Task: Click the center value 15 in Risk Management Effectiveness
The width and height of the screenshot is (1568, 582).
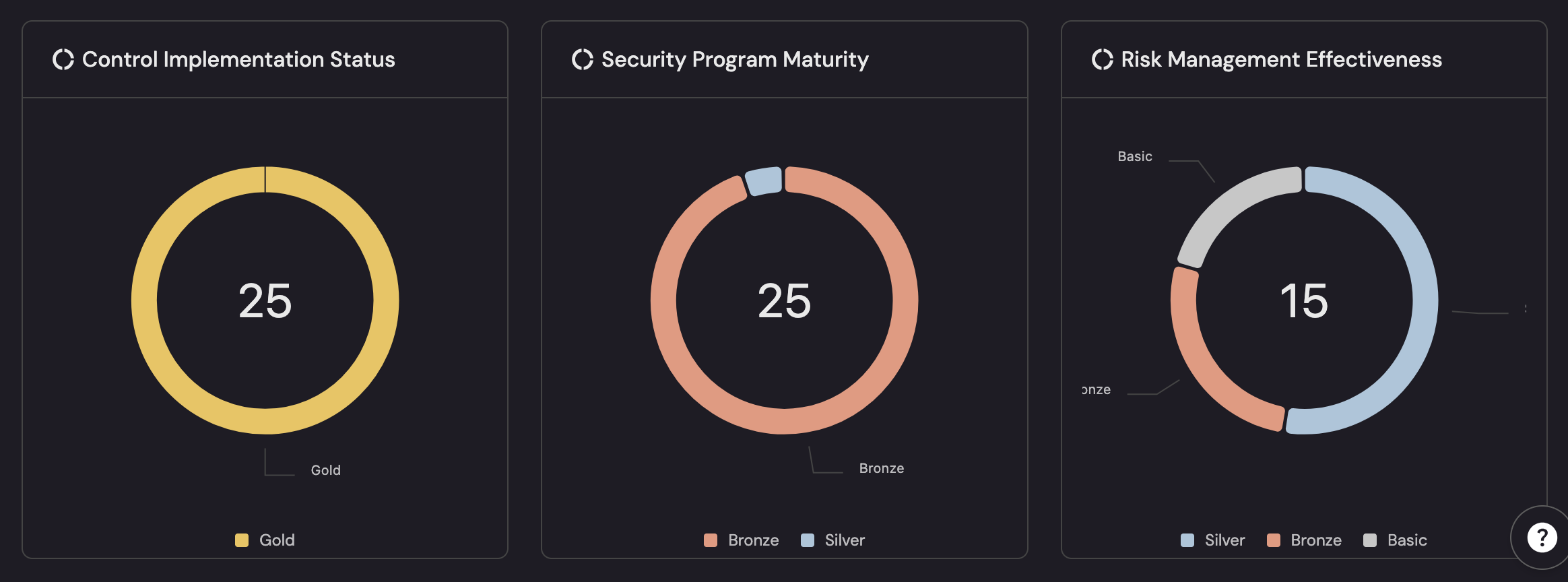Action: [x=1304, y=302]
